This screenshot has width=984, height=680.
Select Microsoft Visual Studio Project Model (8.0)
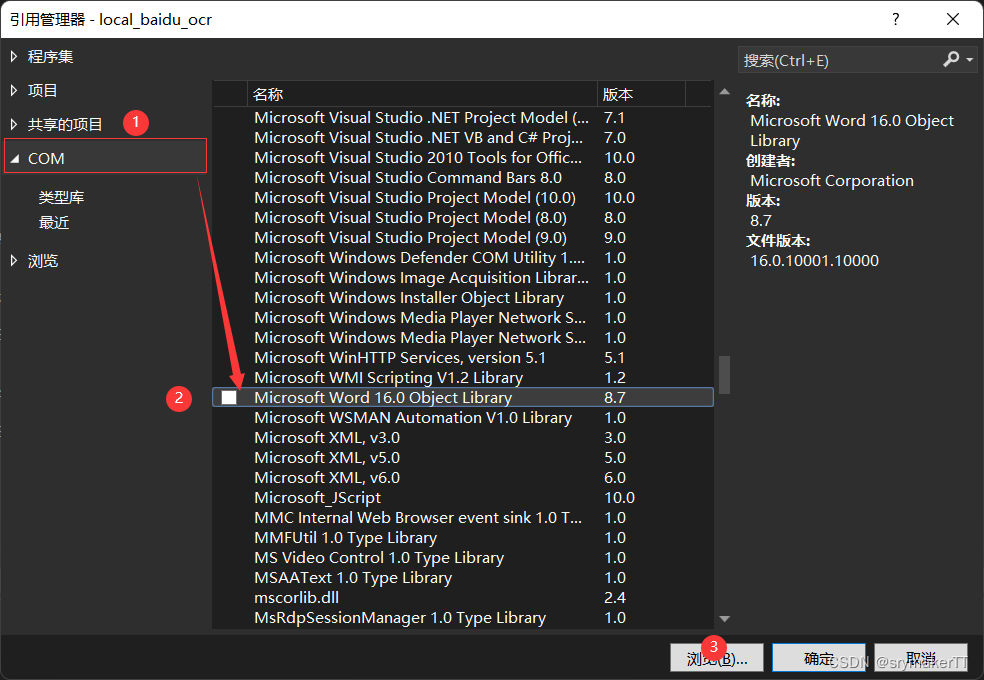point(463,218)
